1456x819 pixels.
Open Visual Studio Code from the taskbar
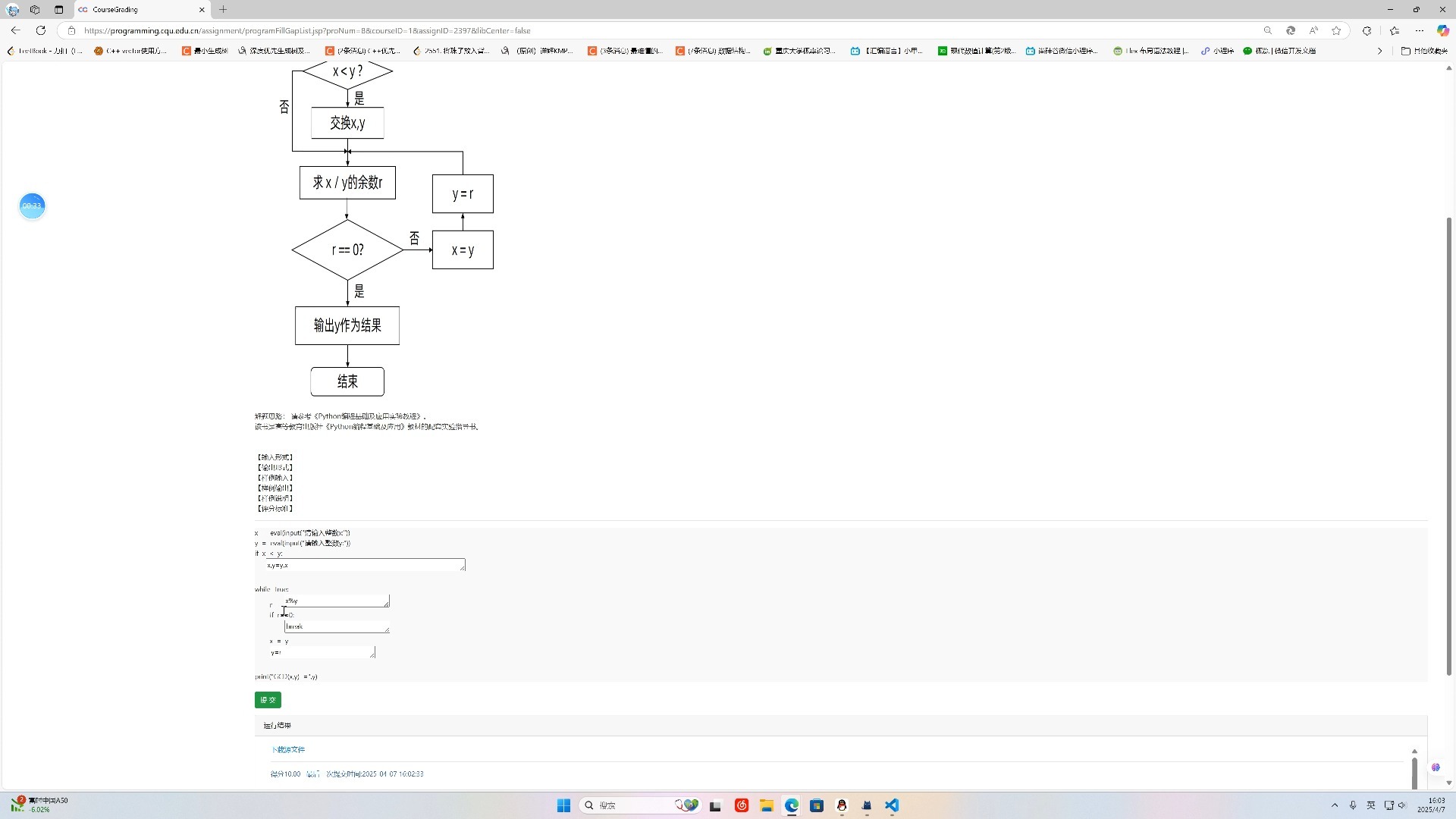[x=892, y=805]
